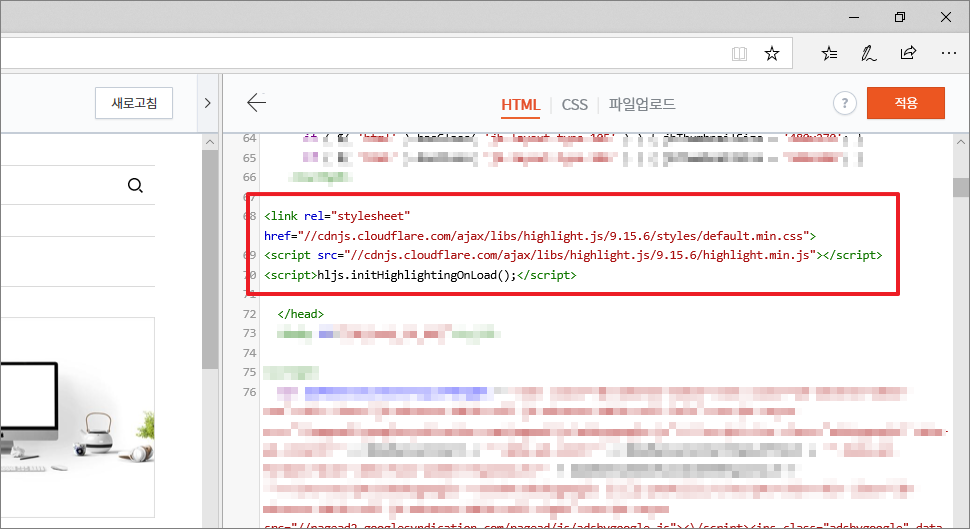This screenshot has width=970, height=529.
Task: Click the 새로고침 refresh button
Action: coord(134,103)
